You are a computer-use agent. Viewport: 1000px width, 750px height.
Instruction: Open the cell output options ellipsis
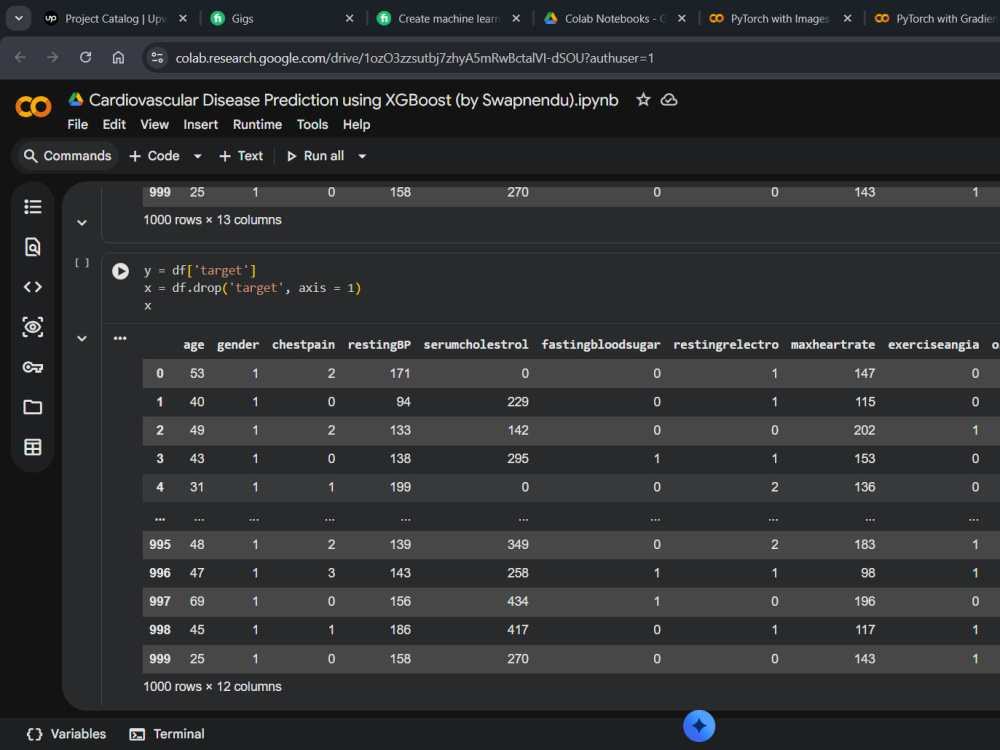point(120,338)
